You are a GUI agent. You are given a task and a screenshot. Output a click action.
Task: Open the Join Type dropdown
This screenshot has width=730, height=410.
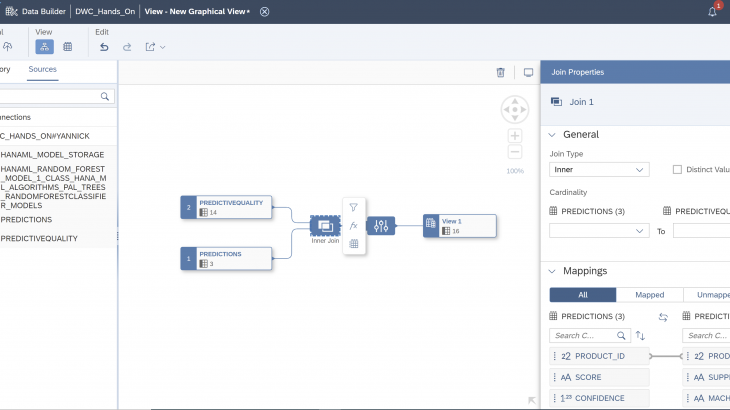click(x=599, y=170)
